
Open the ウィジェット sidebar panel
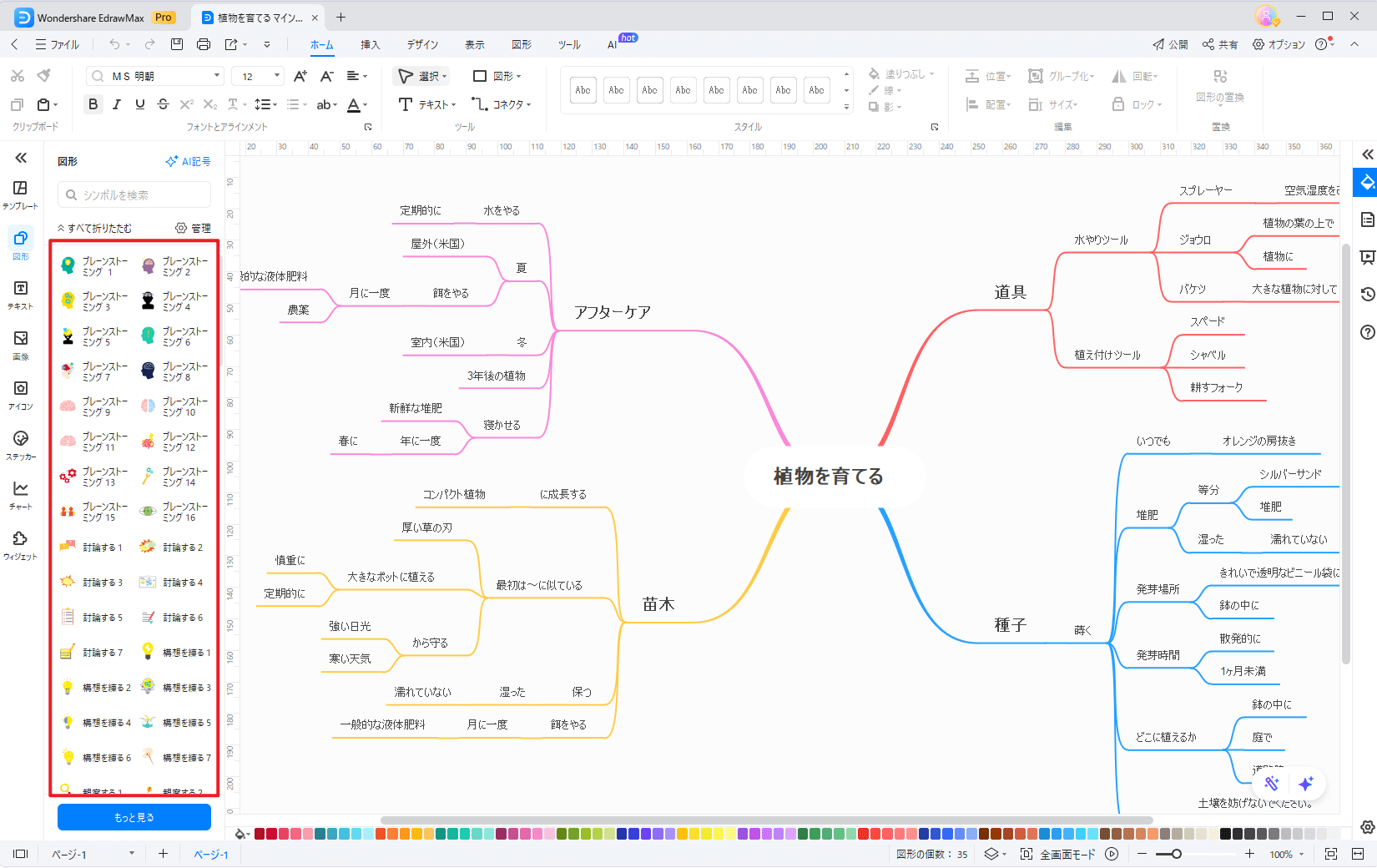(x=21, y=545)
